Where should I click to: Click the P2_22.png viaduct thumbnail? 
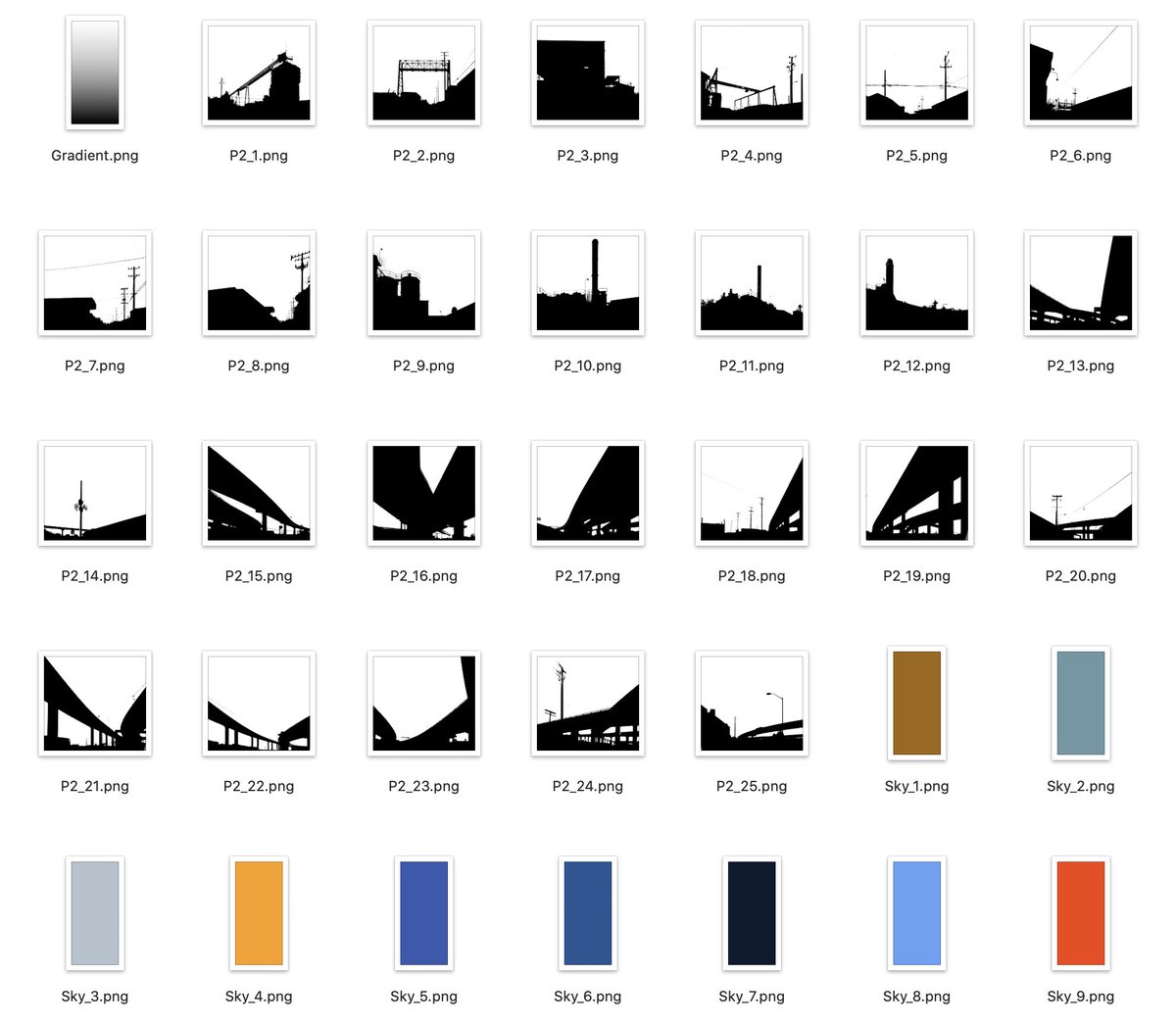click(259, 704)
